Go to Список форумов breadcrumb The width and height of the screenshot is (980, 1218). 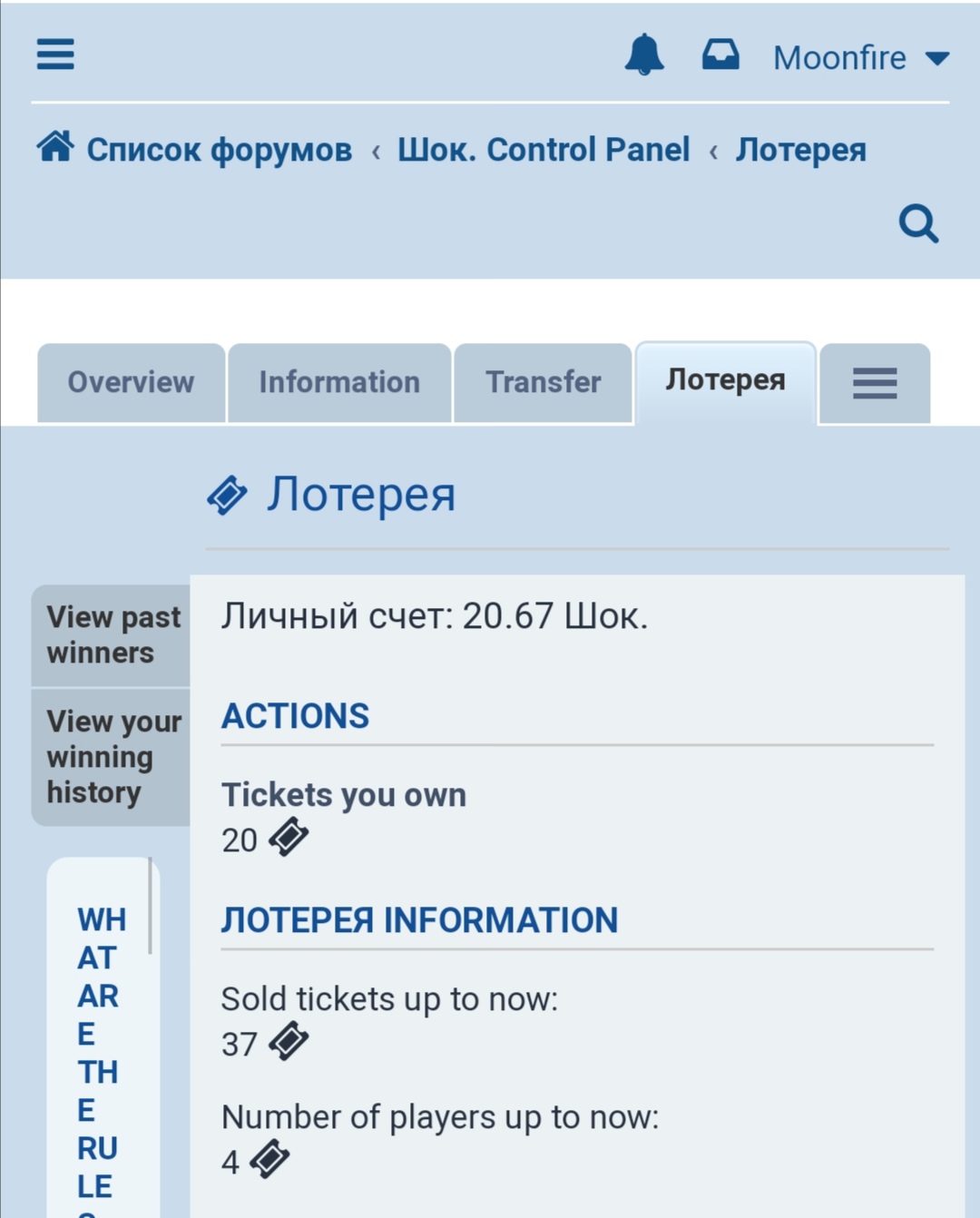point(219,150)
